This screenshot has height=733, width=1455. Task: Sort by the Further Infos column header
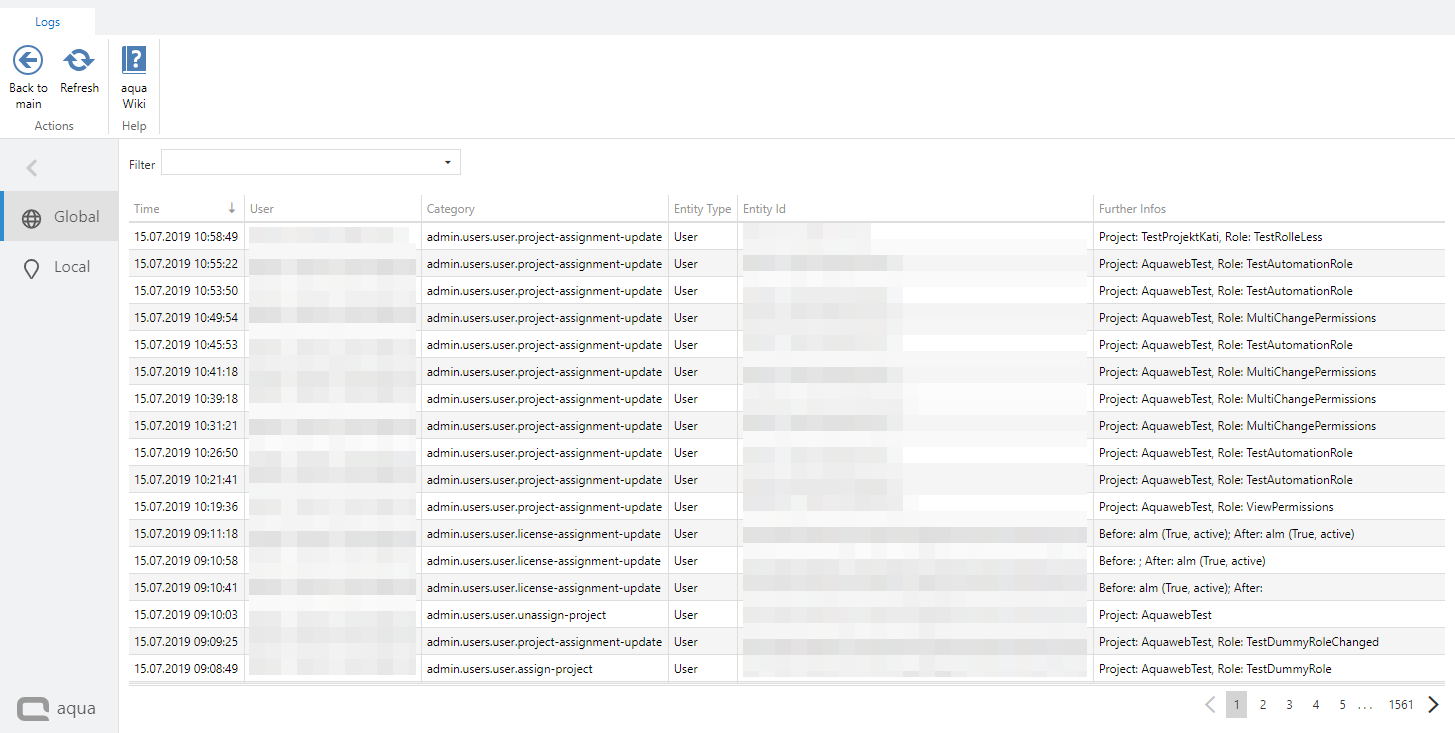tap(1132, 209)
